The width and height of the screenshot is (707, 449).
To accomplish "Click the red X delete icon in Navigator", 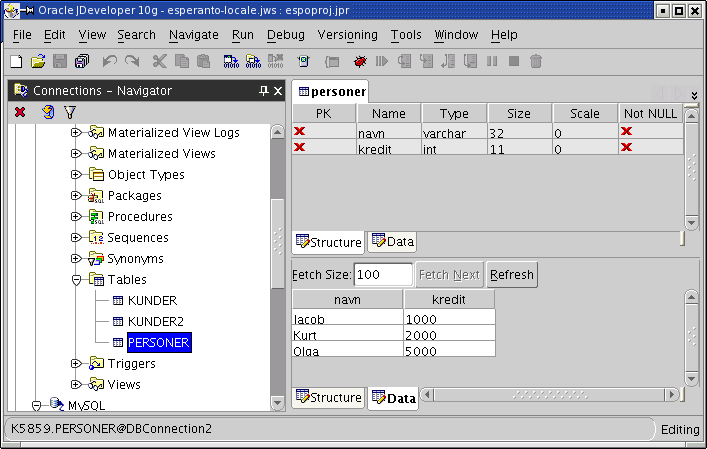I will [x=20, y=112].
